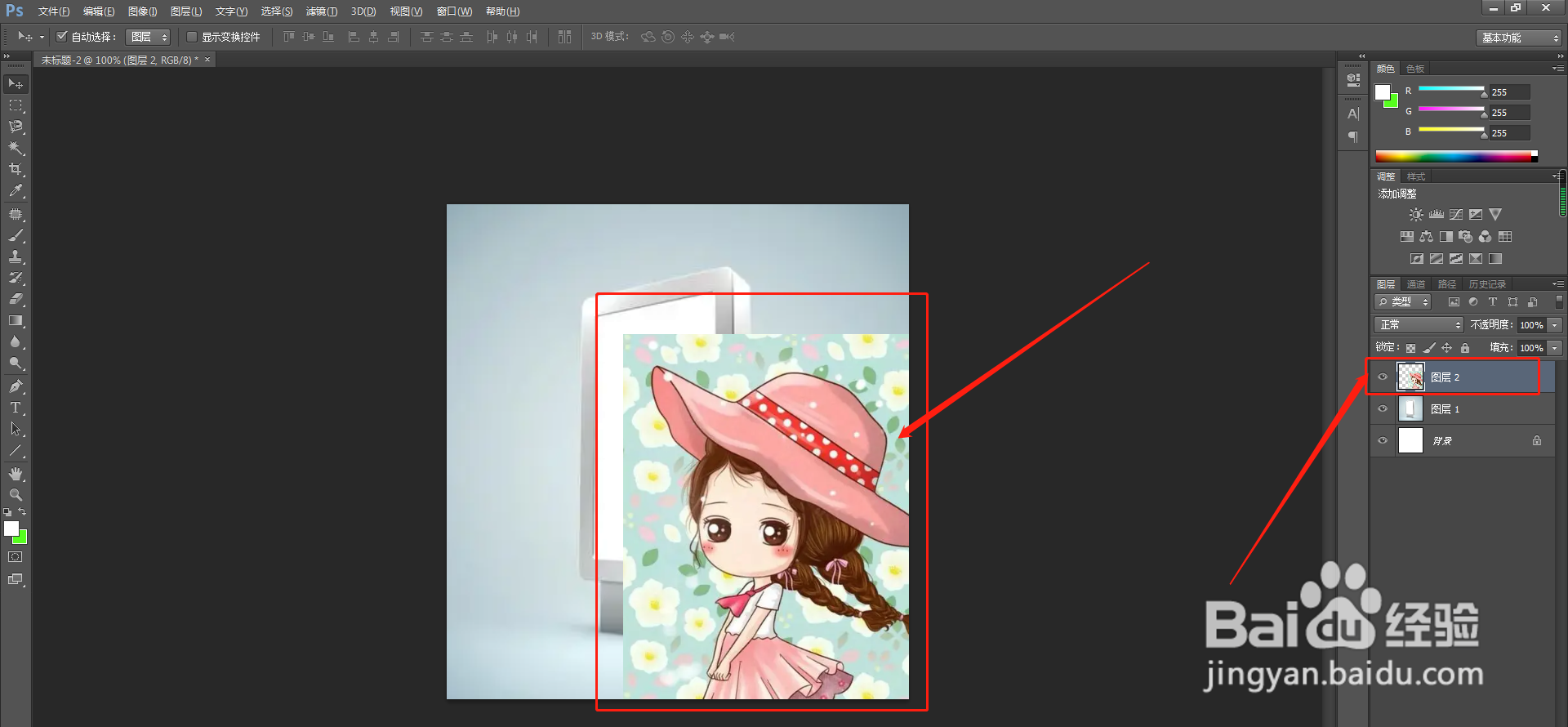
Task: Toggle lock position icon
Action: [1446, 348]
